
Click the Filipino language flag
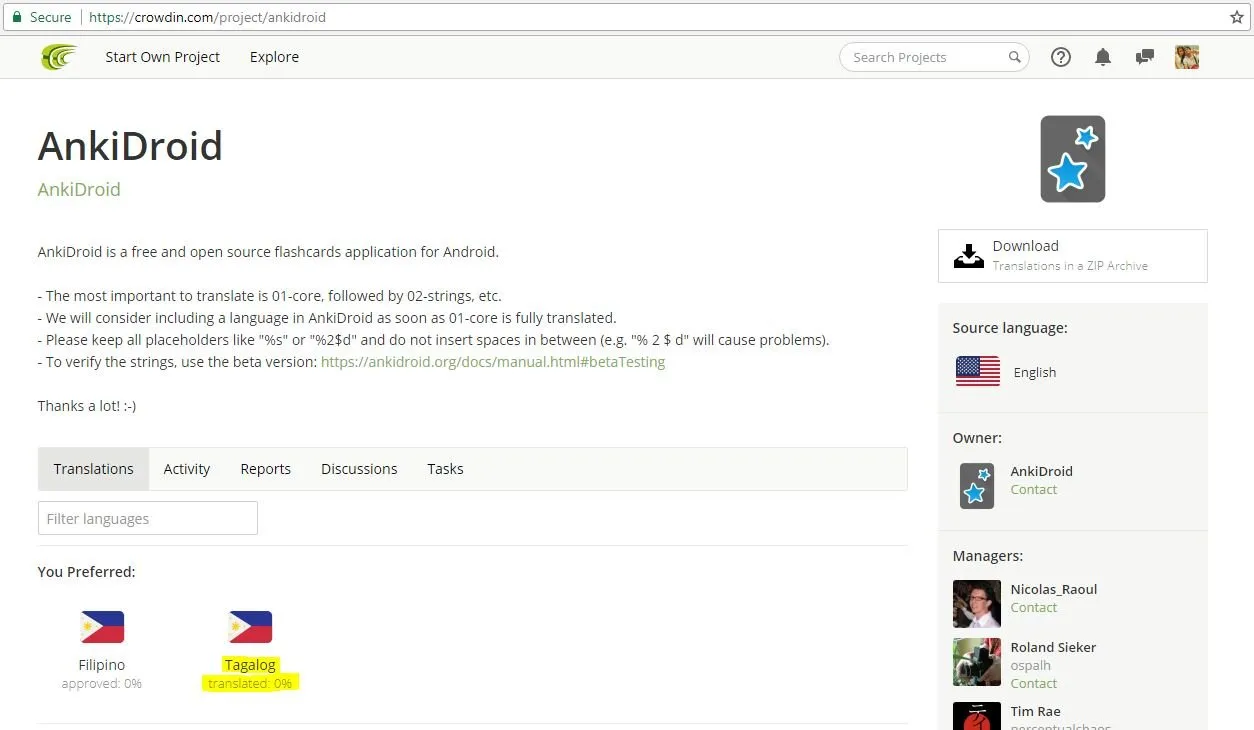[x=102, y=627]
